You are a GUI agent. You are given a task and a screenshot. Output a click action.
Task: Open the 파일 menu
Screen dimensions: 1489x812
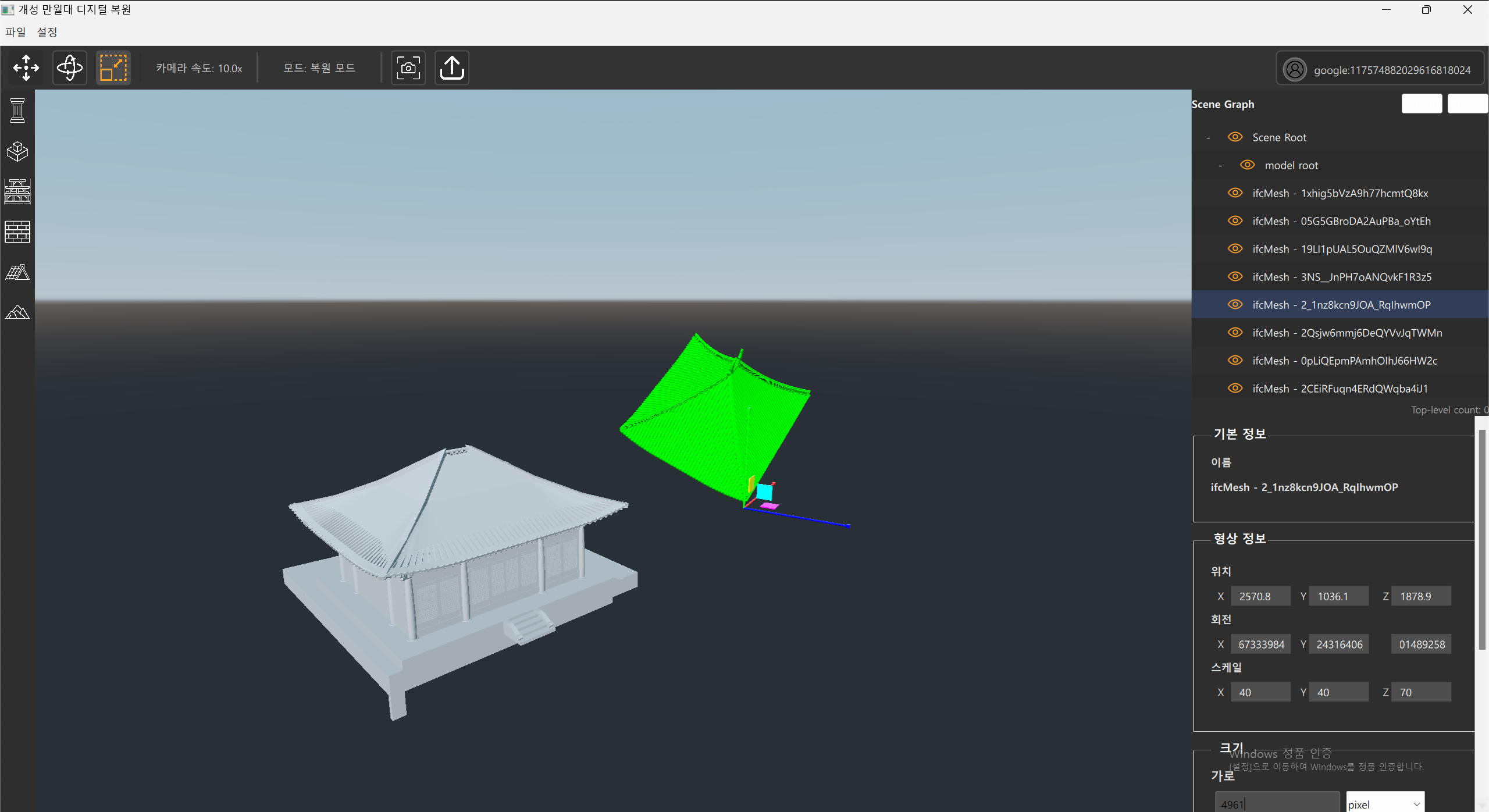pyautogui.click(x=16, y=32)
